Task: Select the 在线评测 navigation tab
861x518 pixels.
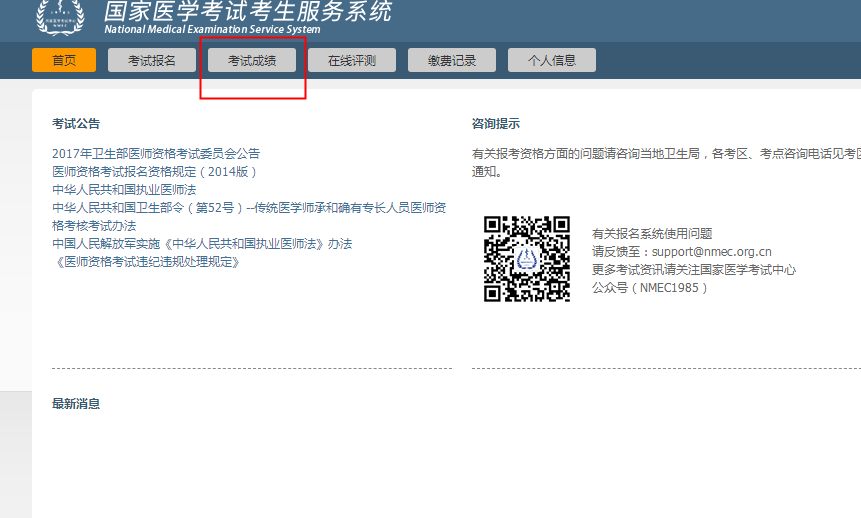Action: (x=352, y=60)
